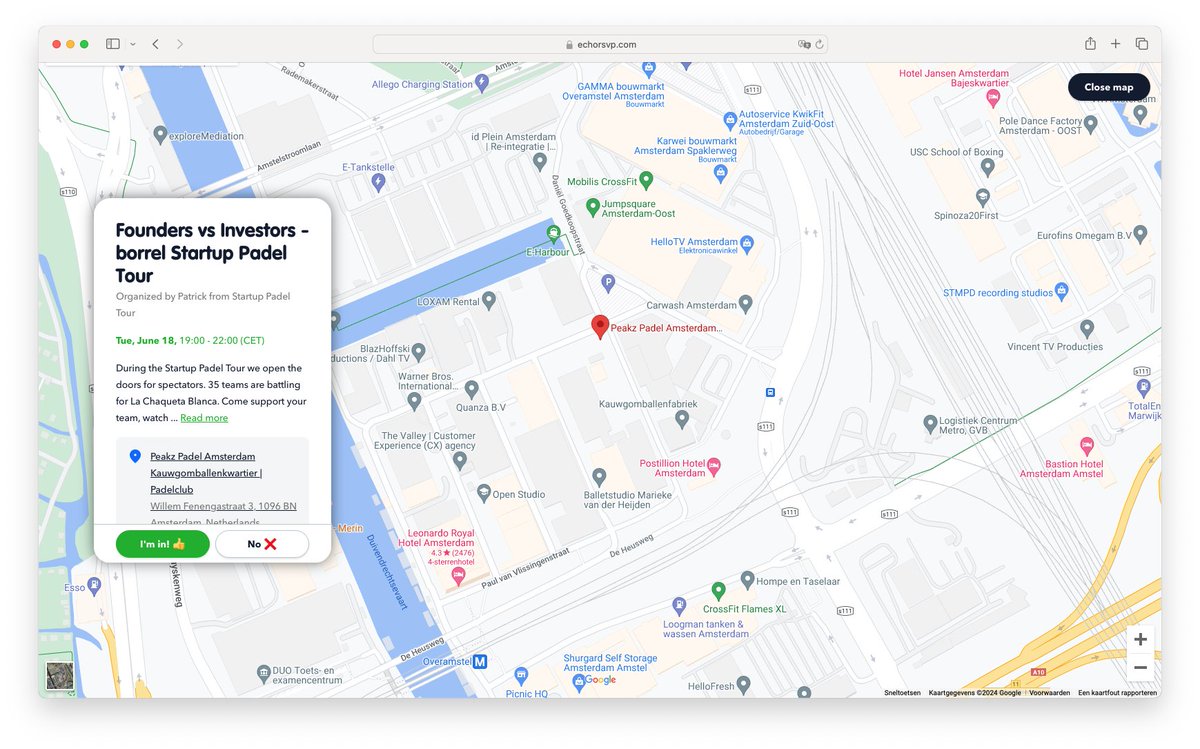Click the red Peakz Padel Amsterdam map pin

point(600,327)
